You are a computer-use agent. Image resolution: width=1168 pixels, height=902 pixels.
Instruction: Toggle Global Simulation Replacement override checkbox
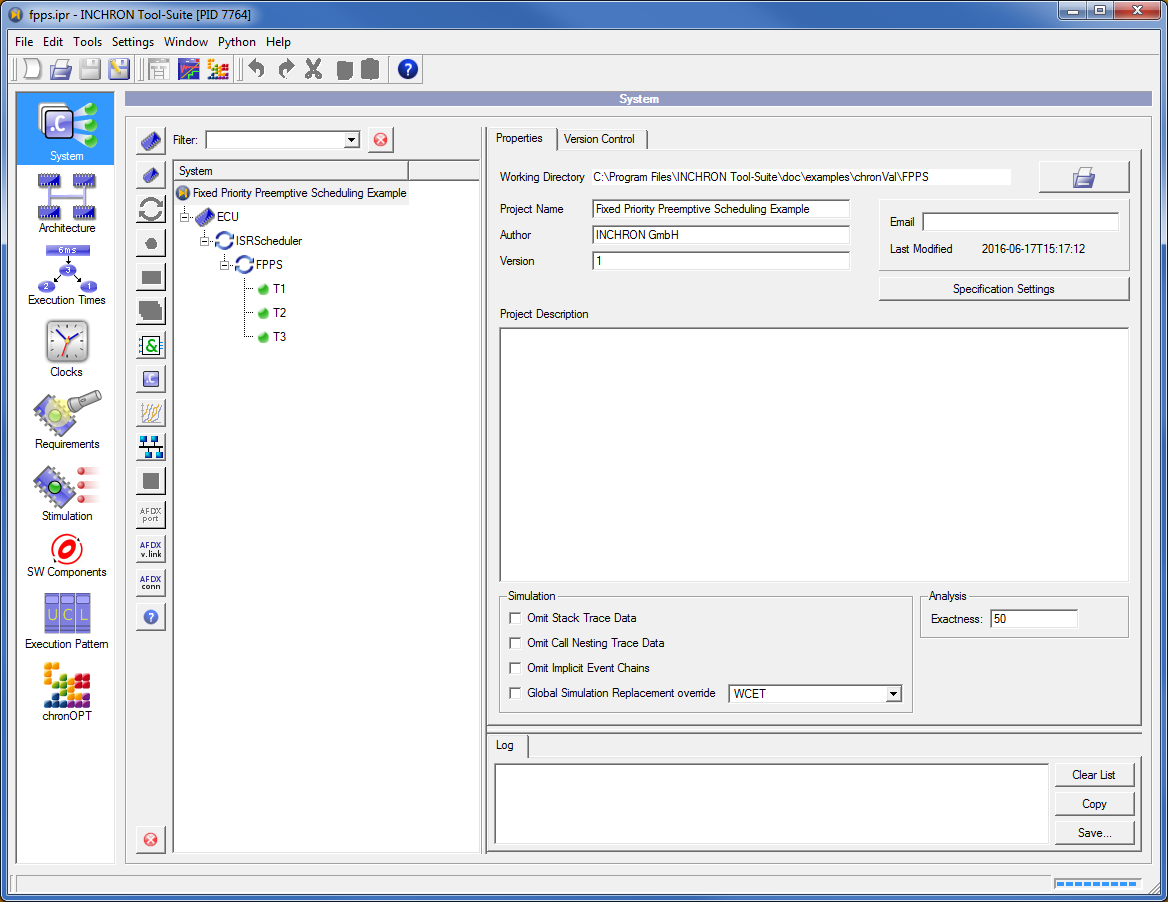(x=515, y=693)
